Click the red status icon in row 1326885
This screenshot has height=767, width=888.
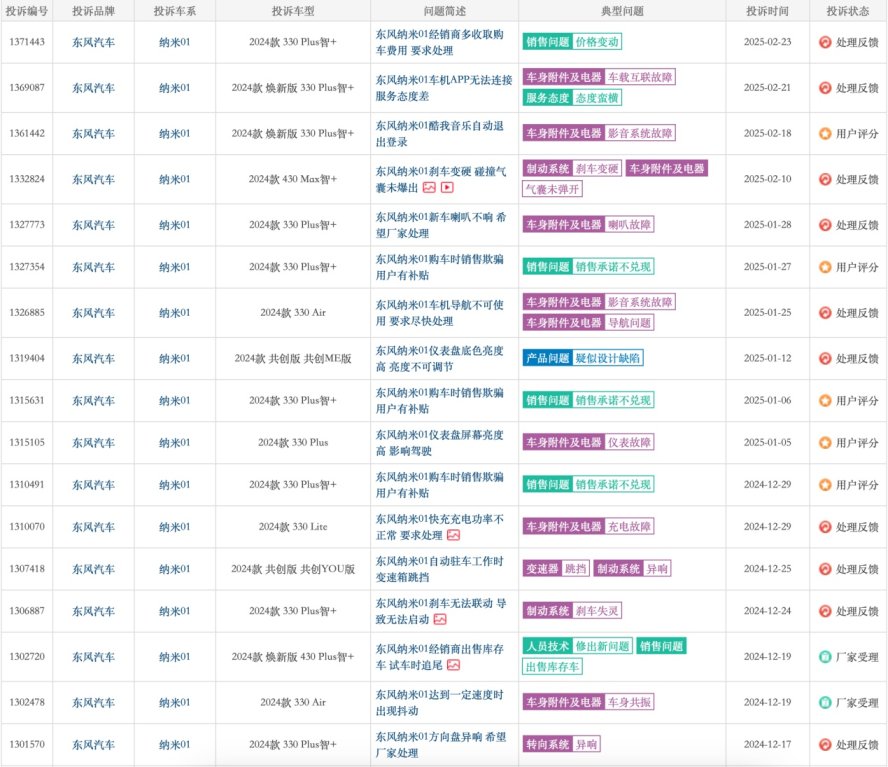point(825,313)
